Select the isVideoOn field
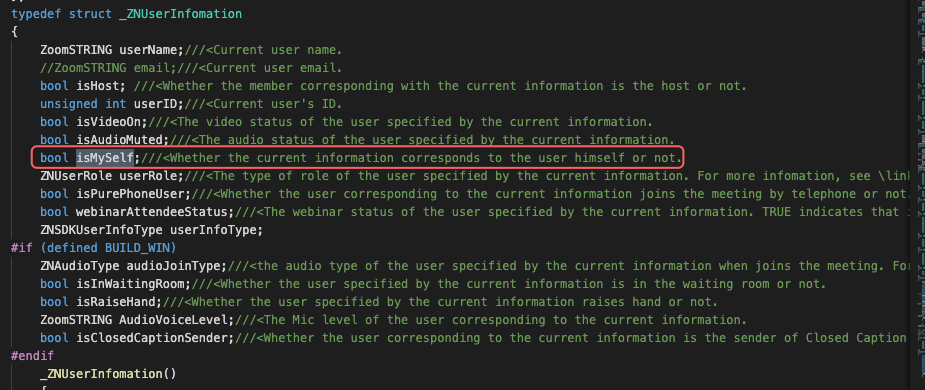 click(x=109, y=122)
